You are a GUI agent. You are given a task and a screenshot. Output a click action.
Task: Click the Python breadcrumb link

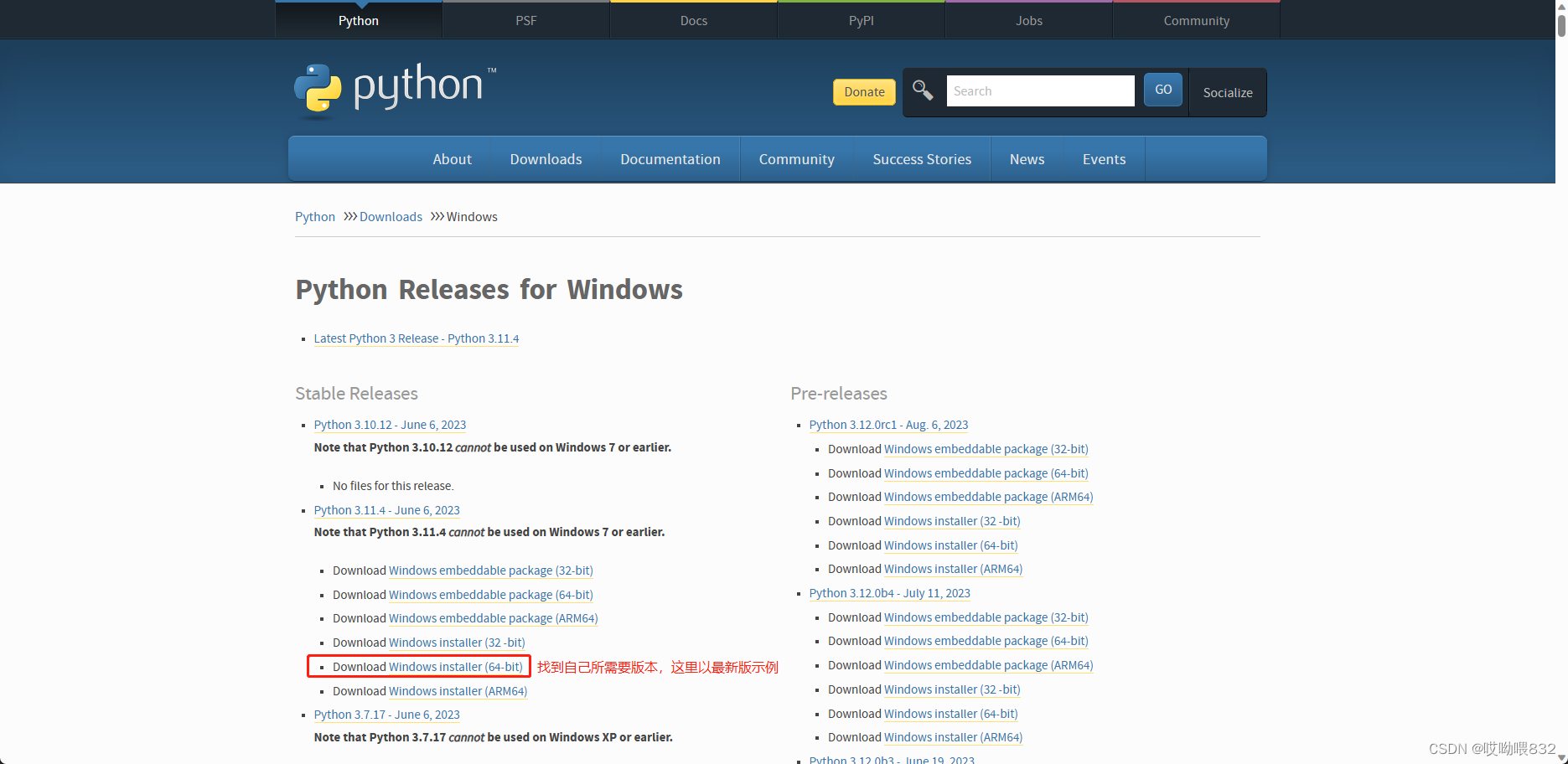tap(315, 217)
